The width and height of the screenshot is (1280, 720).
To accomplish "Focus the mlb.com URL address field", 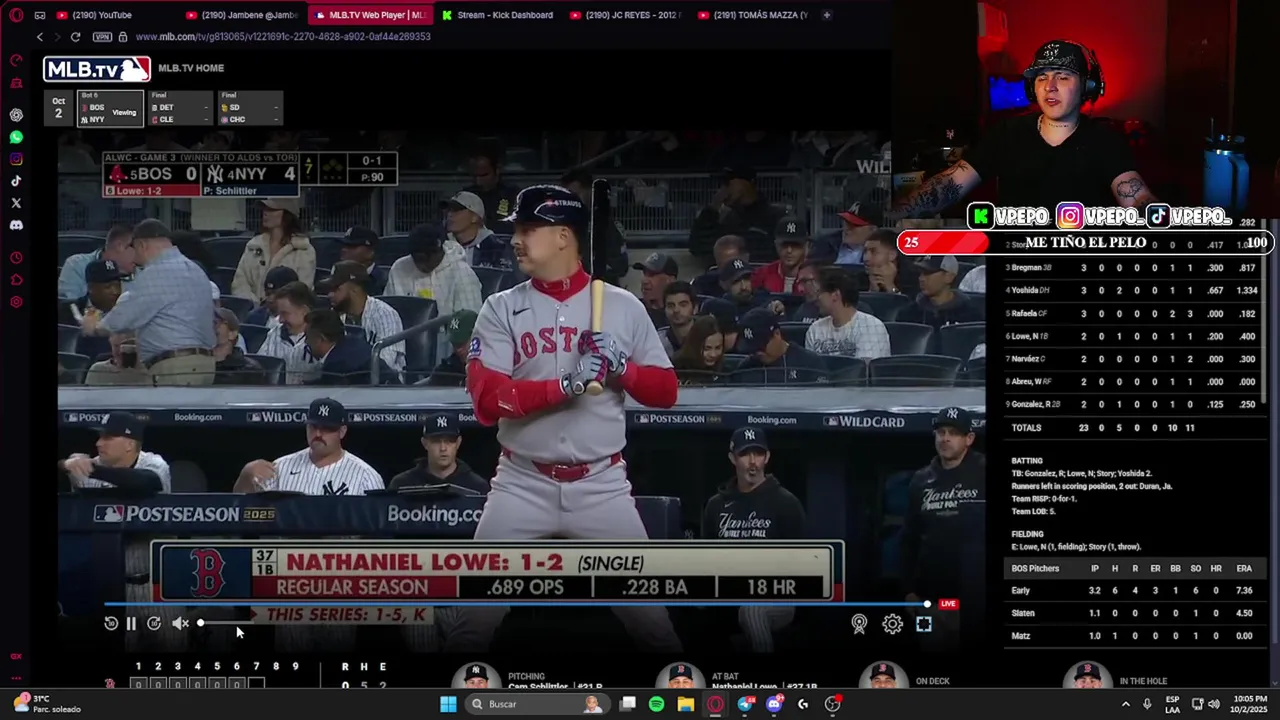I will coord(283,37).
